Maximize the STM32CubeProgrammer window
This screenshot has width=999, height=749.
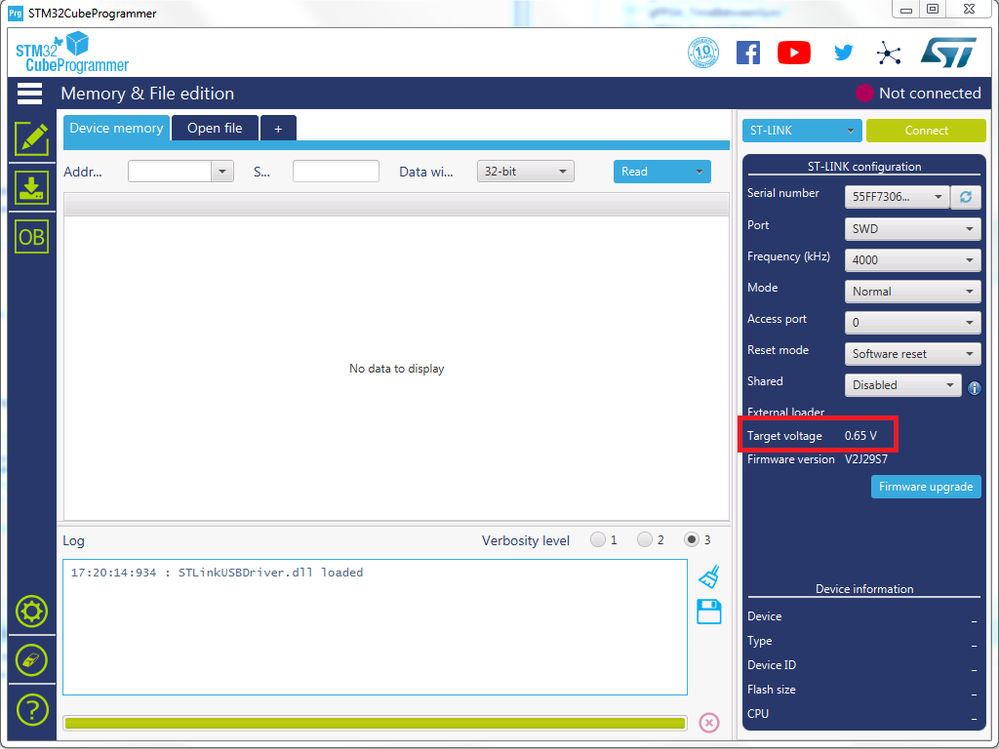pos(932,10)
